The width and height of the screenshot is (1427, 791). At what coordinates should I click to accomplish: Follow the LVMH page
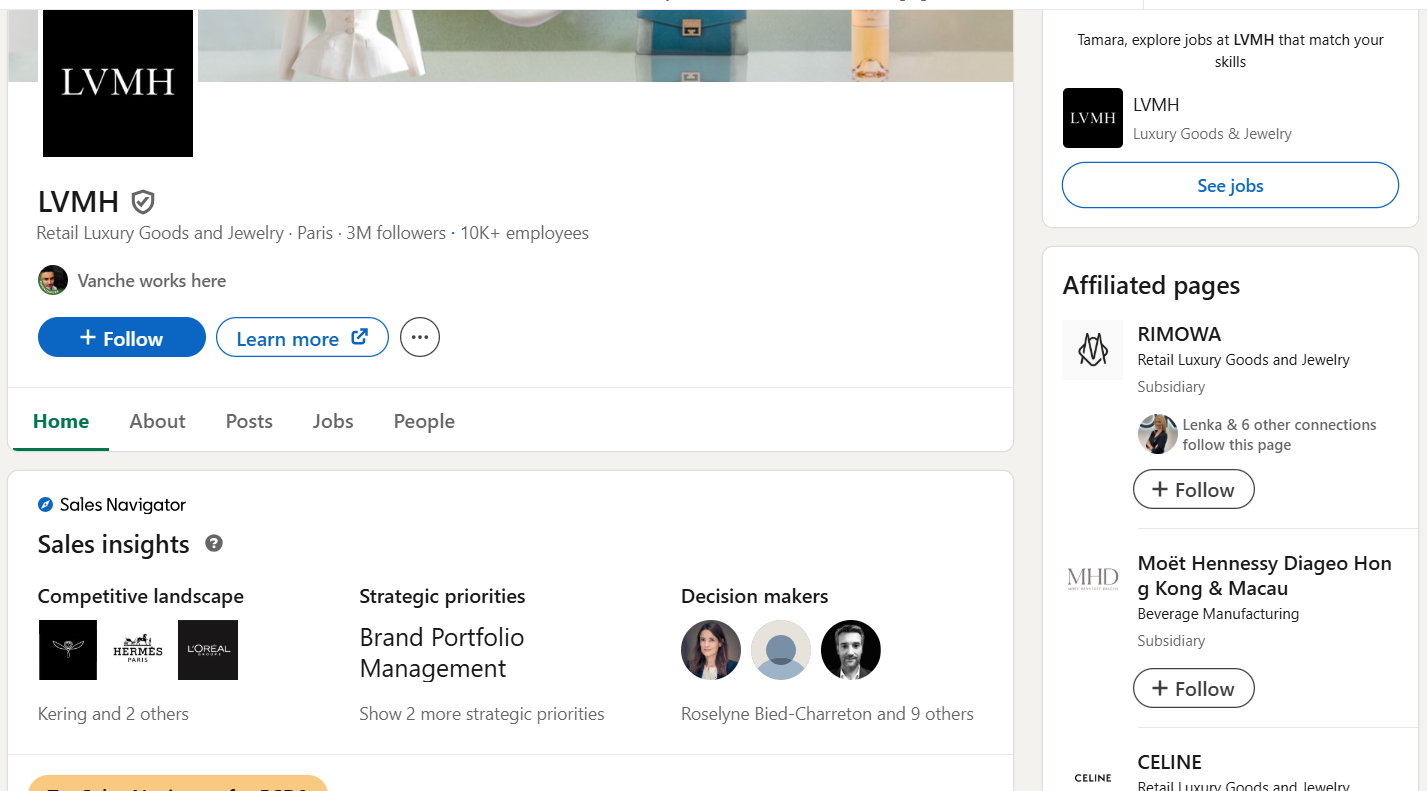coord(122,338)
